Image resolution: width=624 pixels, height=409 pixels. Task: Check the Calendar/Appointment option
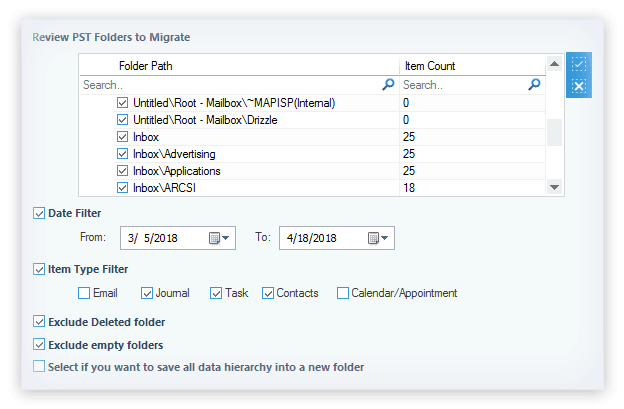pos(343,293)
